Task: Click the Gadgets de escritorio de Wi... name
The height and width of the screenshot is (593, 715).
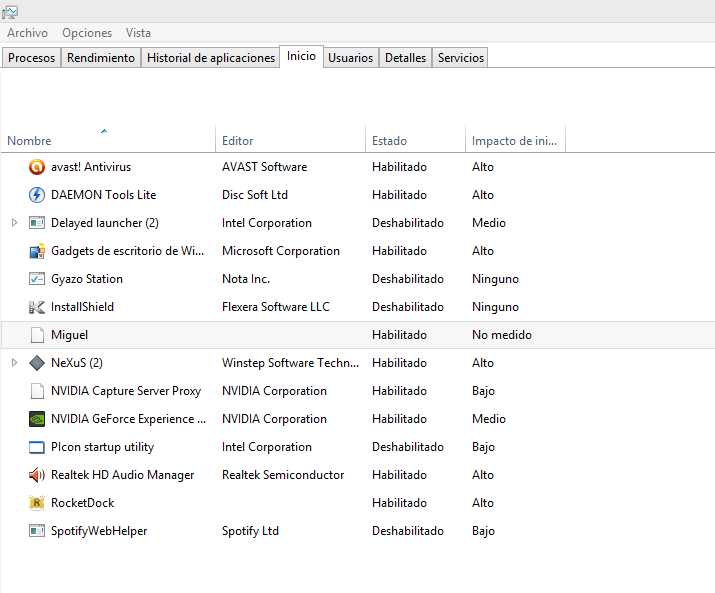Action: pos(127,251)
